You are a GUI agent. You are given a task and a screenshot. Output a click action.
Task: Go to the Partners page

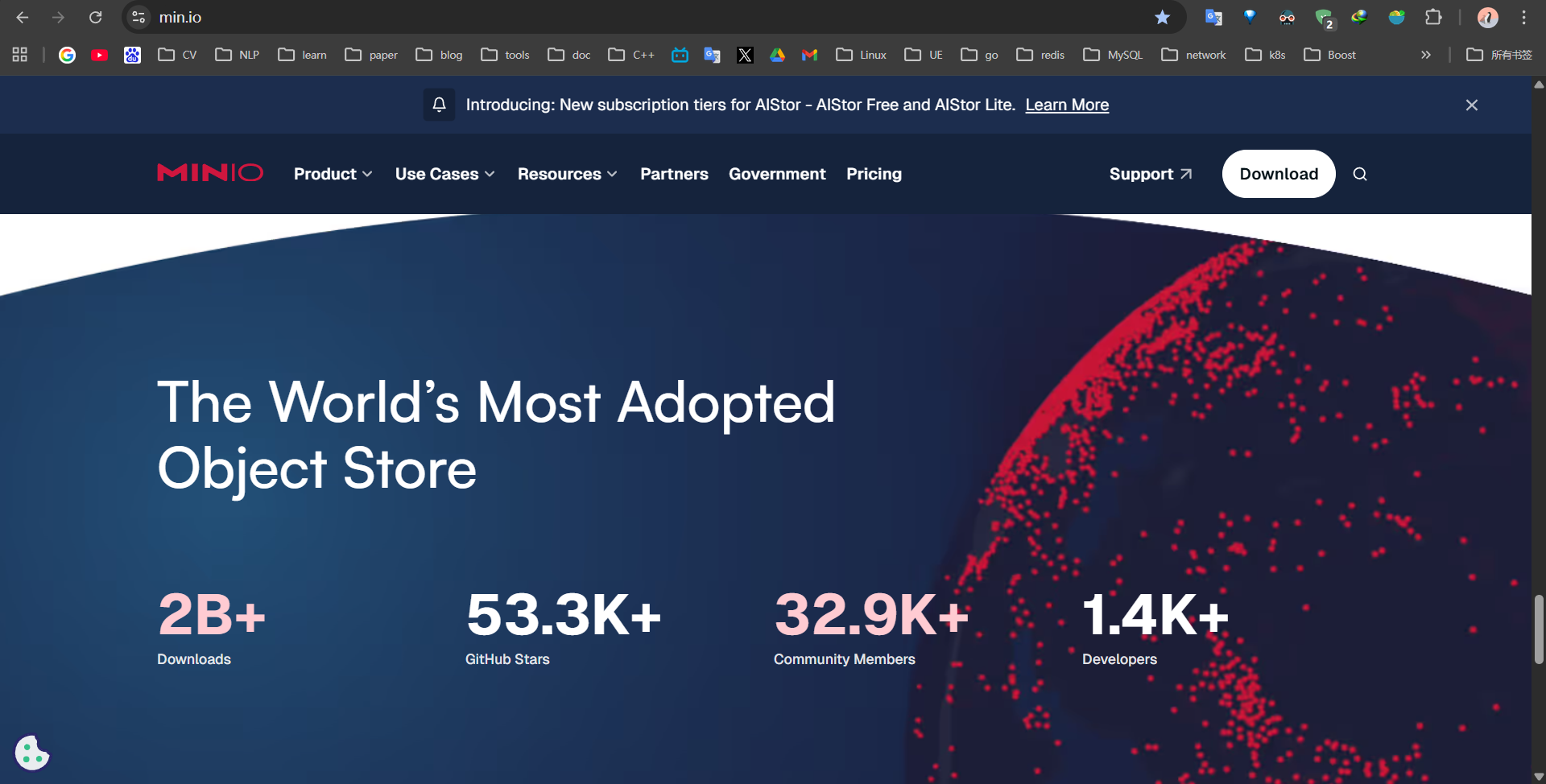pyautogui.click(x=674, y=174)
